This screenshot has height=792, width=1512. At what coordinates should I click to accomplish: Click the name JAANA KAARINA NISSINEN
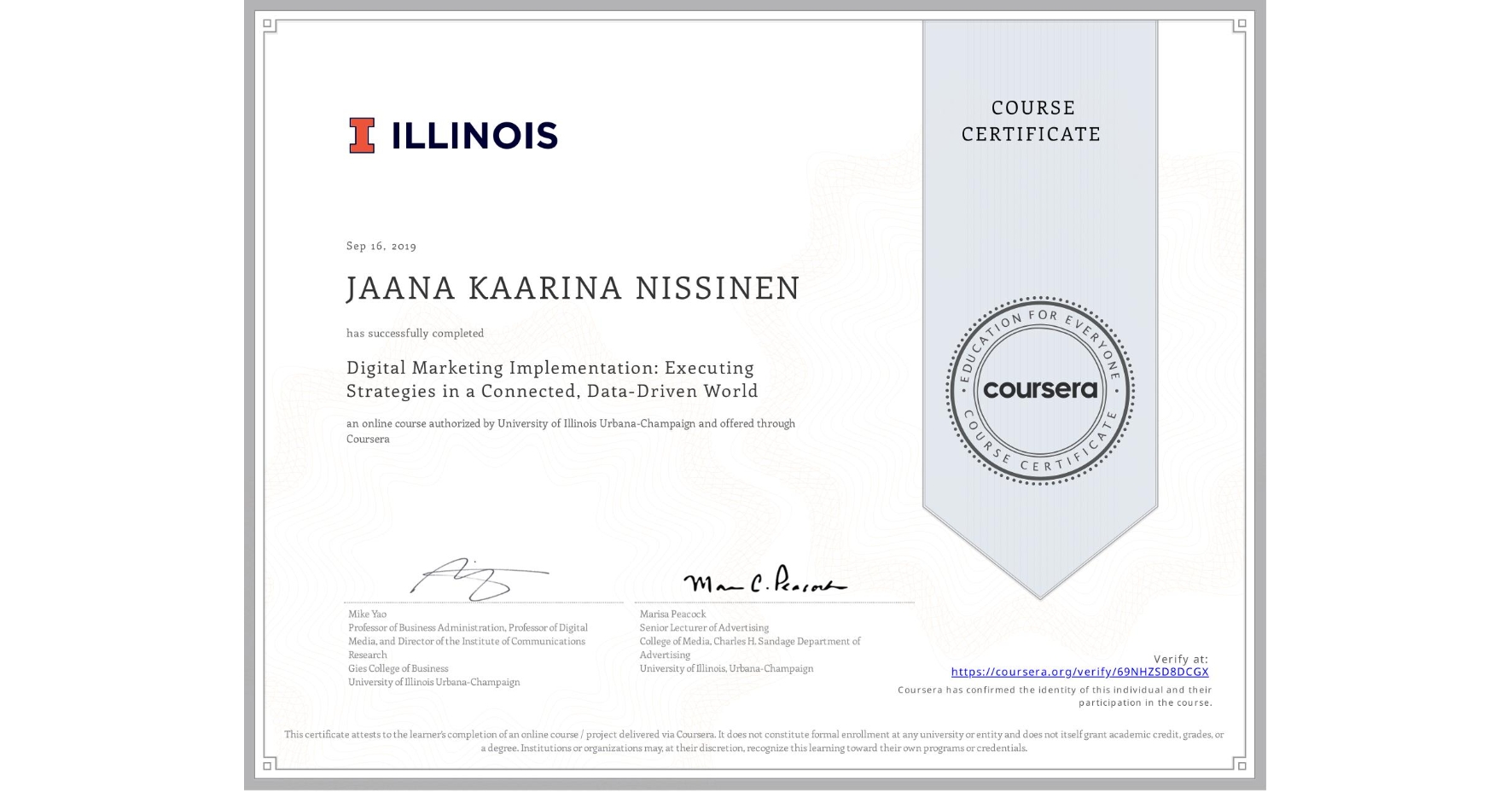573,288
